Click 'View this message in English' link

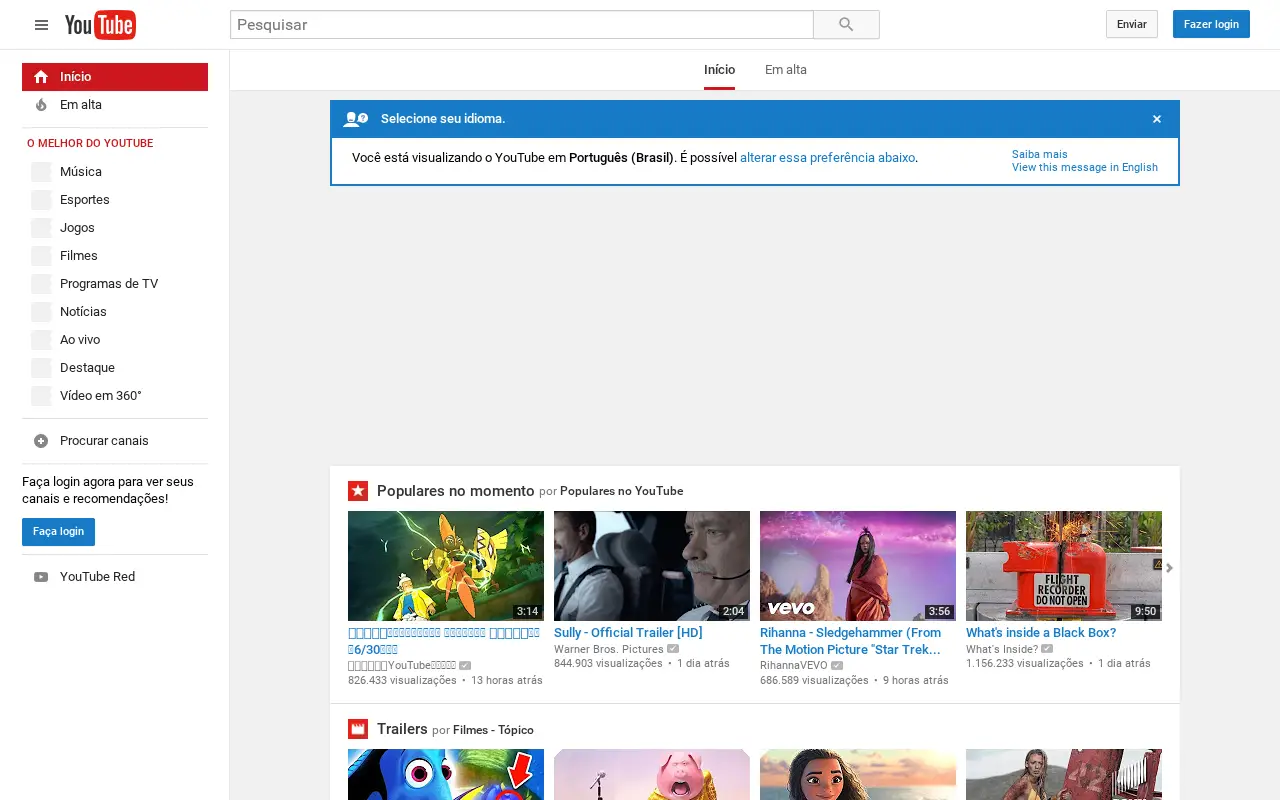(x=1085, y=168)
